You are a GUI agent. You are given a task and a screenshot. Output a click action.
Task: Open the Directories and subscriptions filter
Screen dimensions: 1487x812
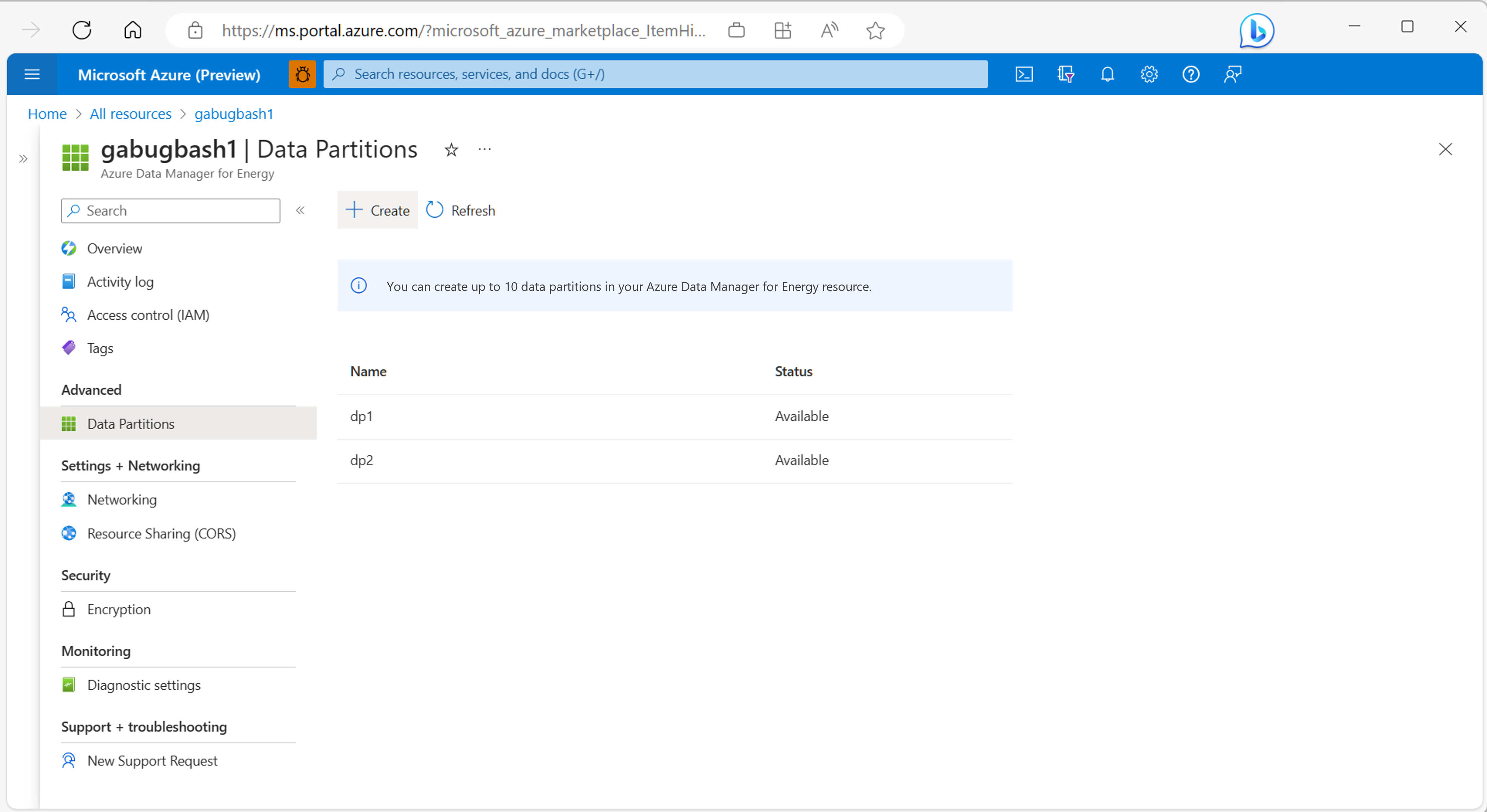click(1066, 74)
